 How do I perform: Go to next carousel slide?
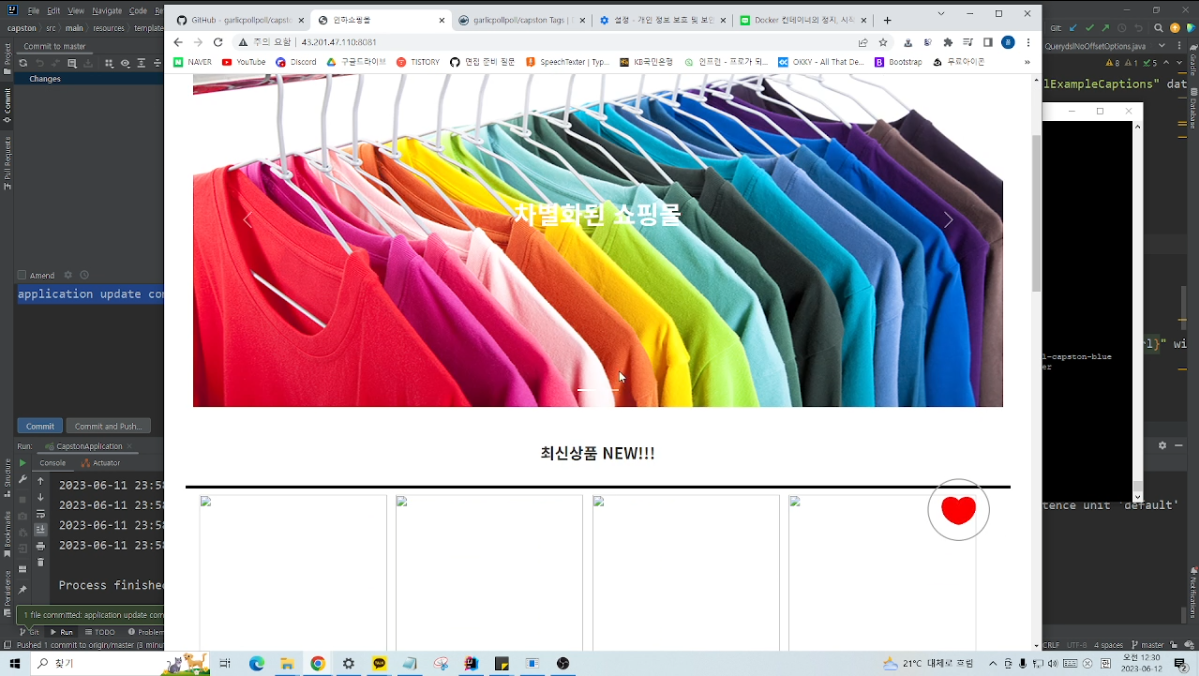click(948, 220)
